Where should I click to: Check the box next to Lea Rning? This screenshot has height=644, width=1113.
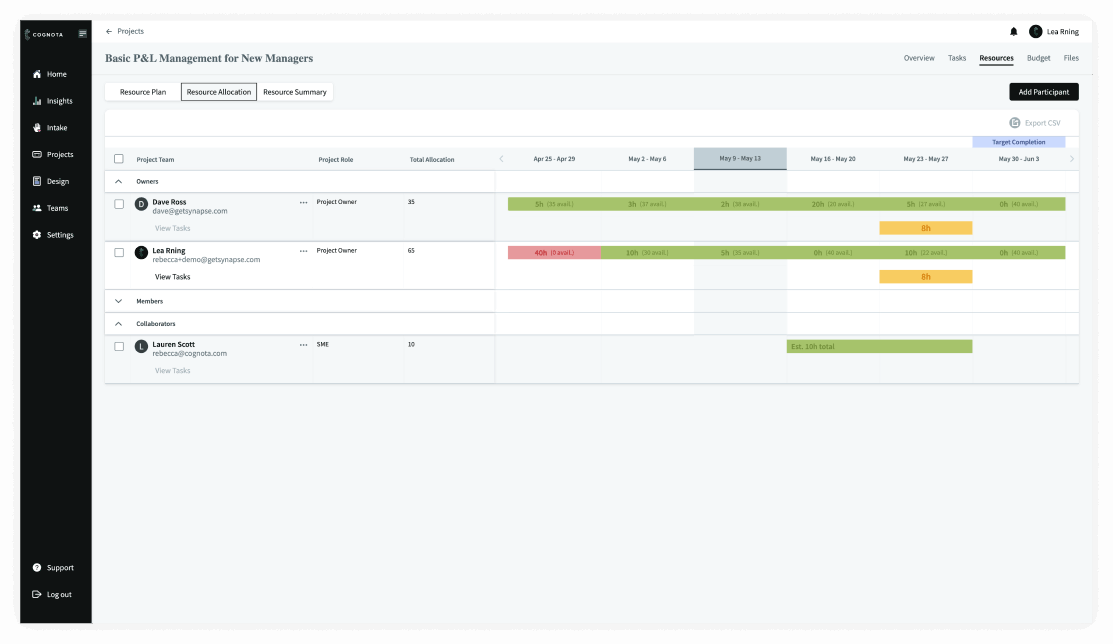119,252
